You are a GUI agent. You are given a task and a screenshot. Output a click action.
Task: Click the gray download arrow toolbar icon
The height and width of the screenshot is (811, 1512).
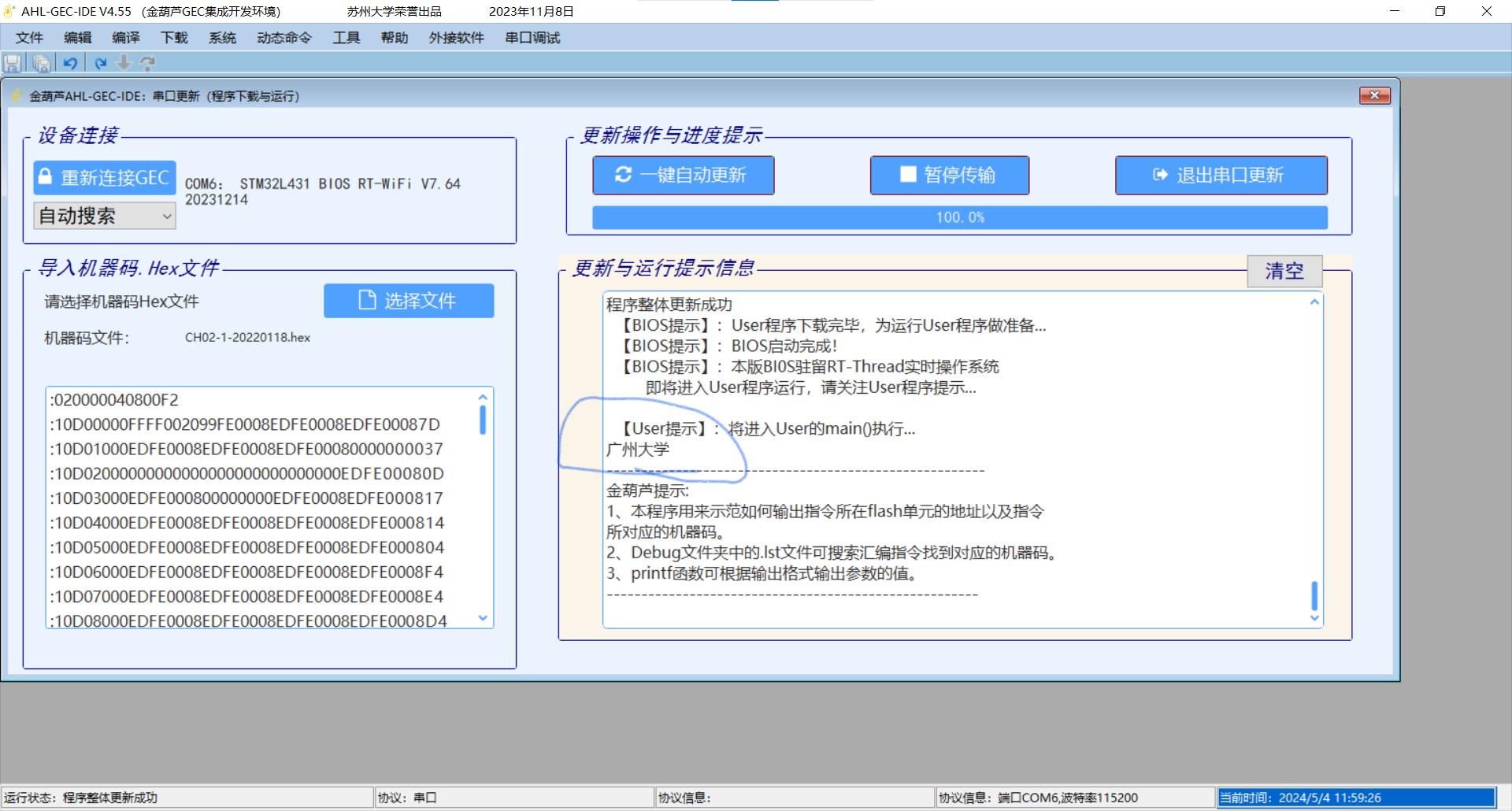(x=124, y=63)
